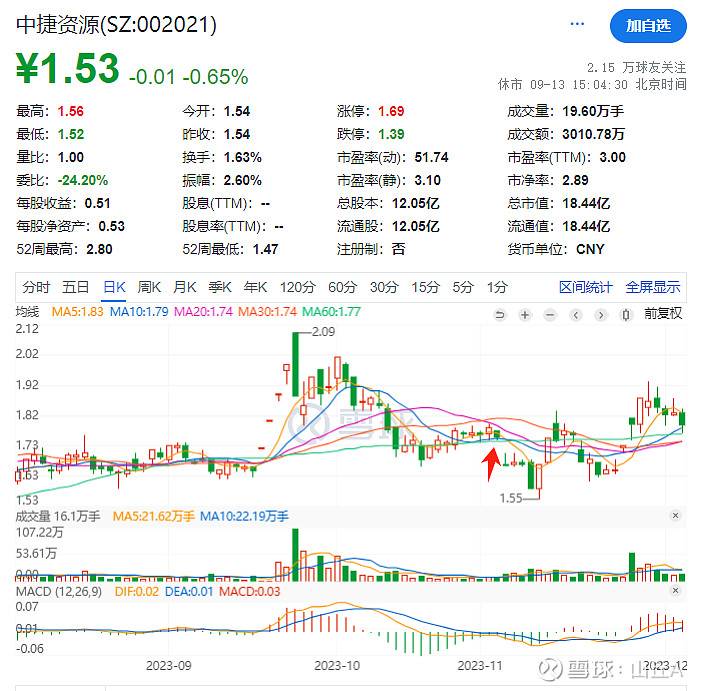Click the MA60:1.77 moving average label
The width and height of the screenshot is (703, 691).
[x=331, y=312]
